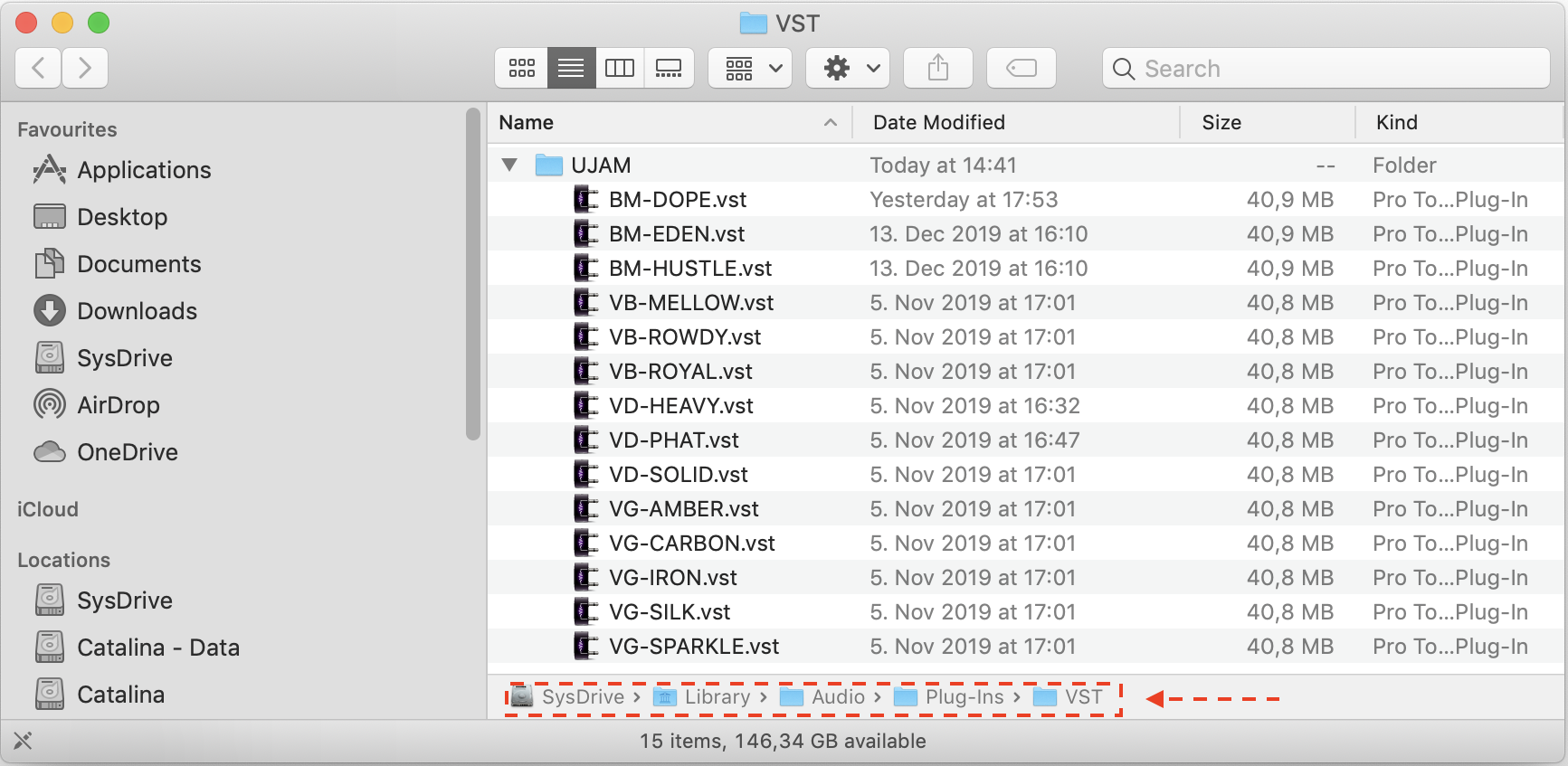Select the BM-EDEN.vst file

tap(1025, 233)
